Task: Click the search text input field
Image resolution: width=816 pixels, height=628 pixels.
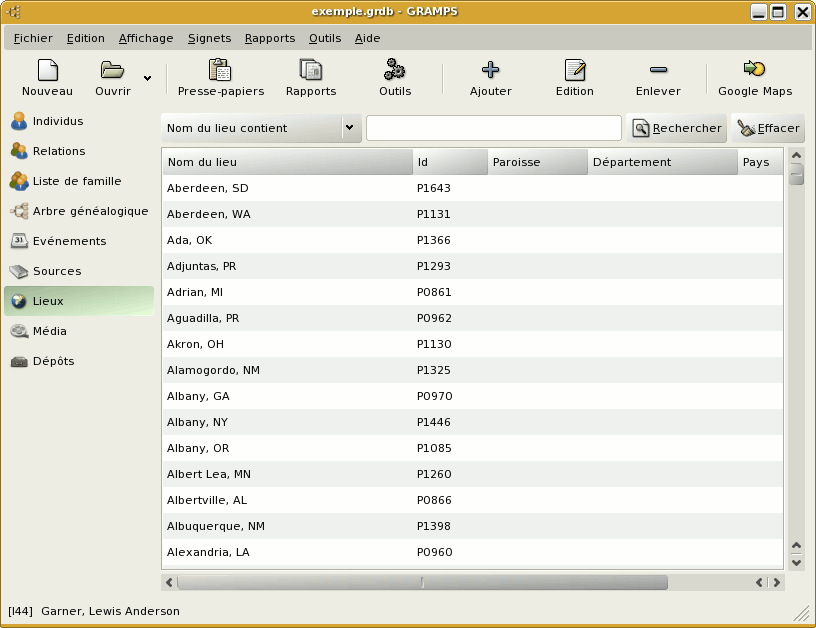Action: pyautogui.click(x=493, y=128)
